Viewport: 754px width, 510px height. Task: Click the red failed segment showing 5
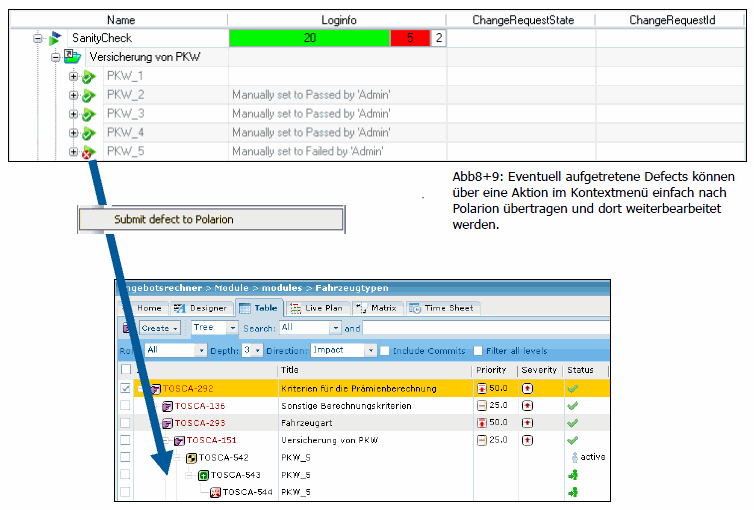tap(410, 38)
